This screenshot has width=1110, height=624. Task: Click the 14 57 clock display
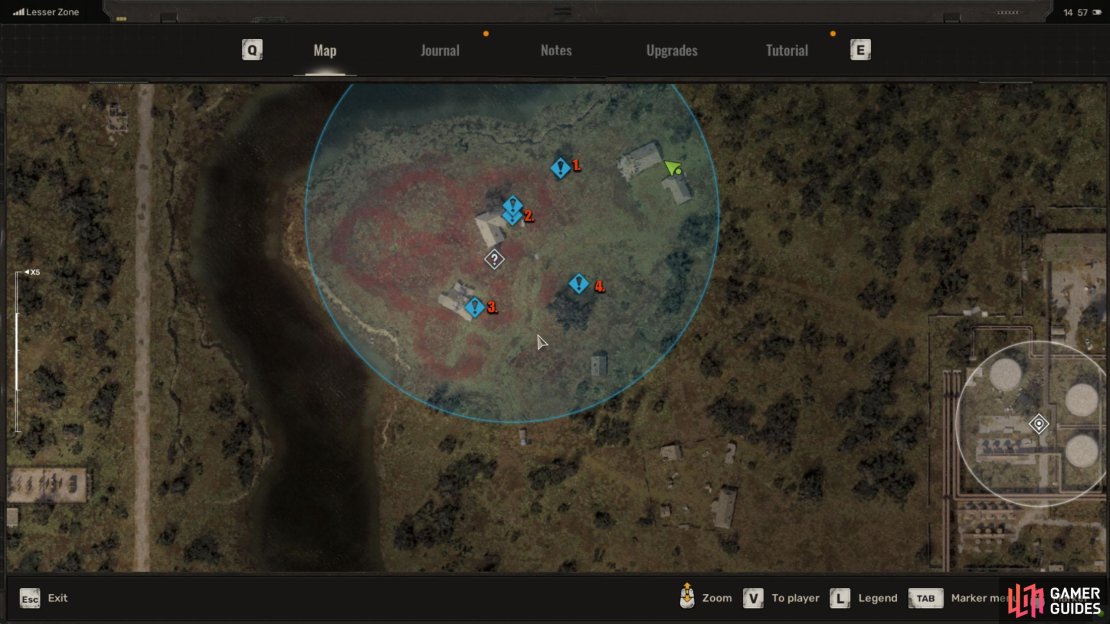[1075, 13]
